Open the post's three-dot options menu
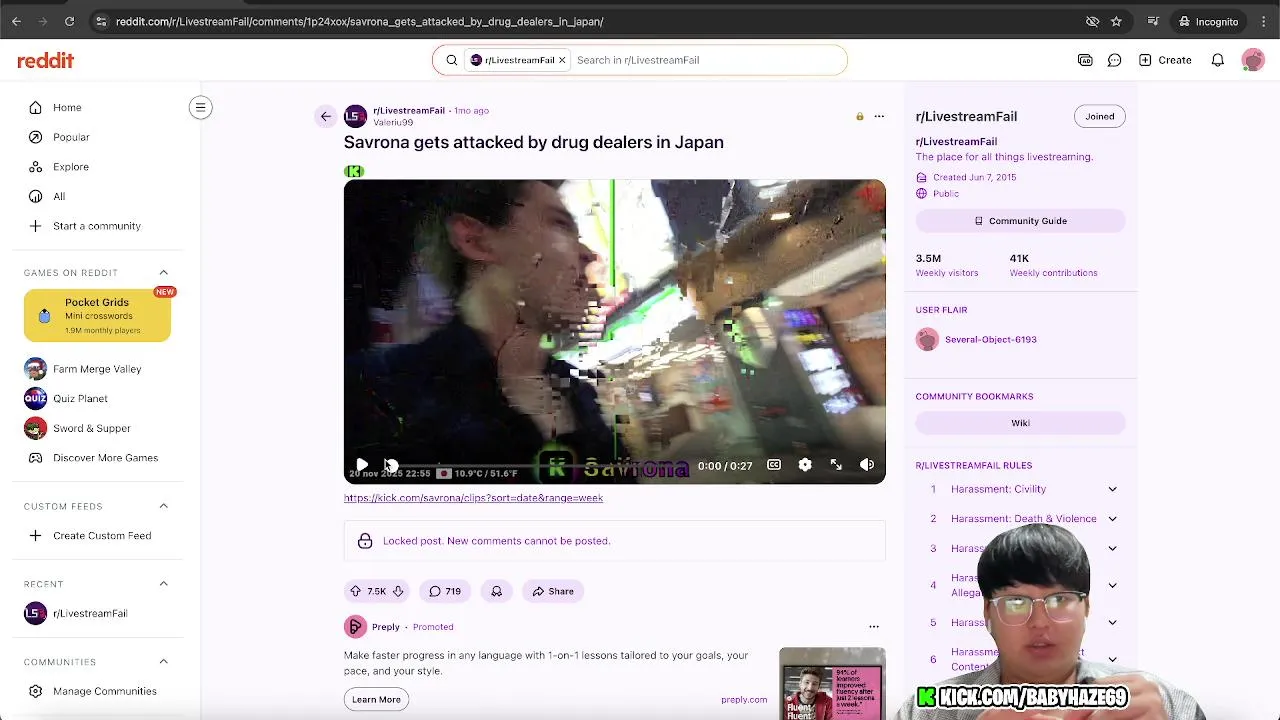The height and width of the screenshot is (720, 1280). coord(879,116)
